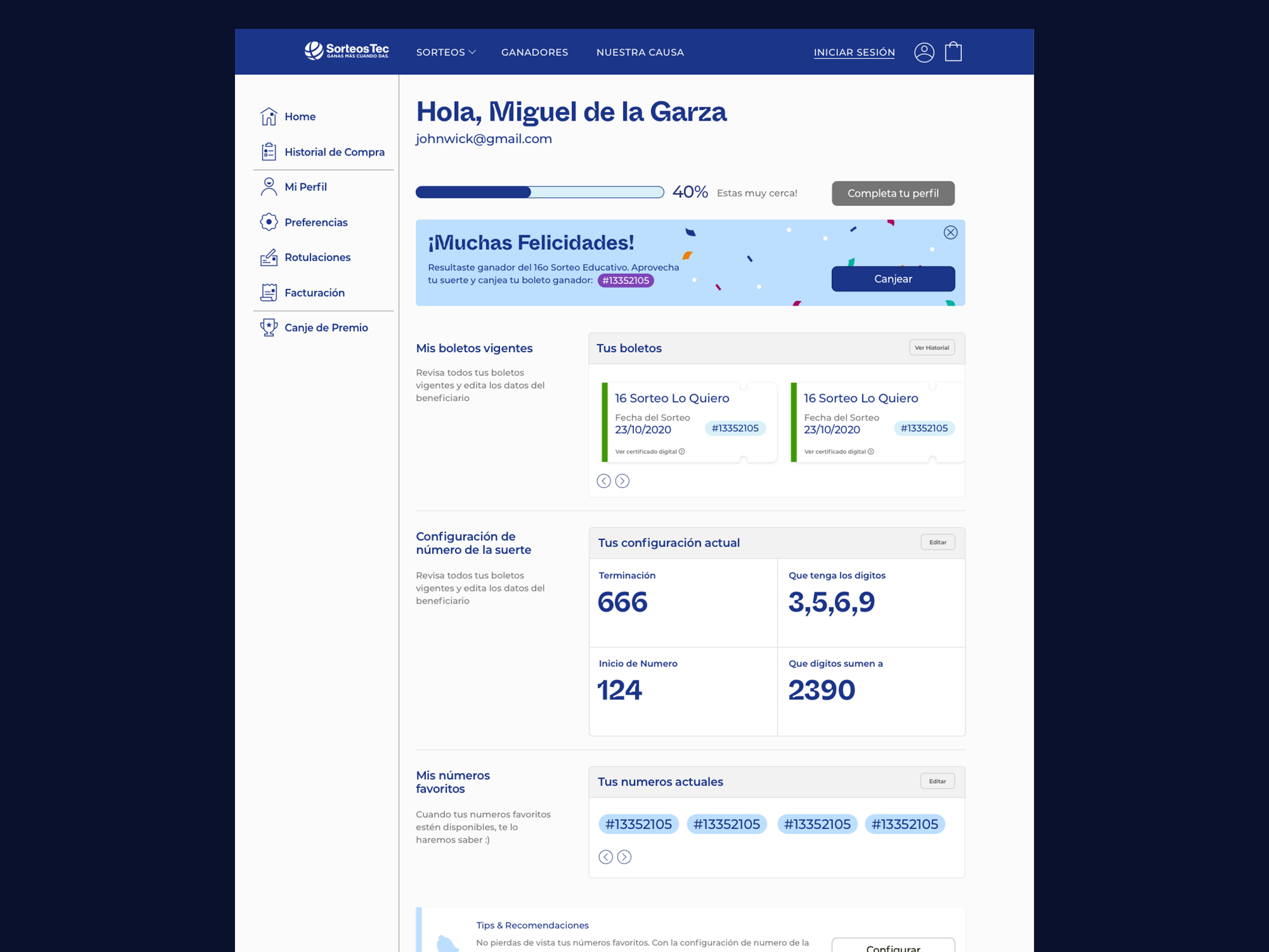This screenshot has width=1269, height=952.
Task: Click the profile completion progress bar
Action: (539, 192)
